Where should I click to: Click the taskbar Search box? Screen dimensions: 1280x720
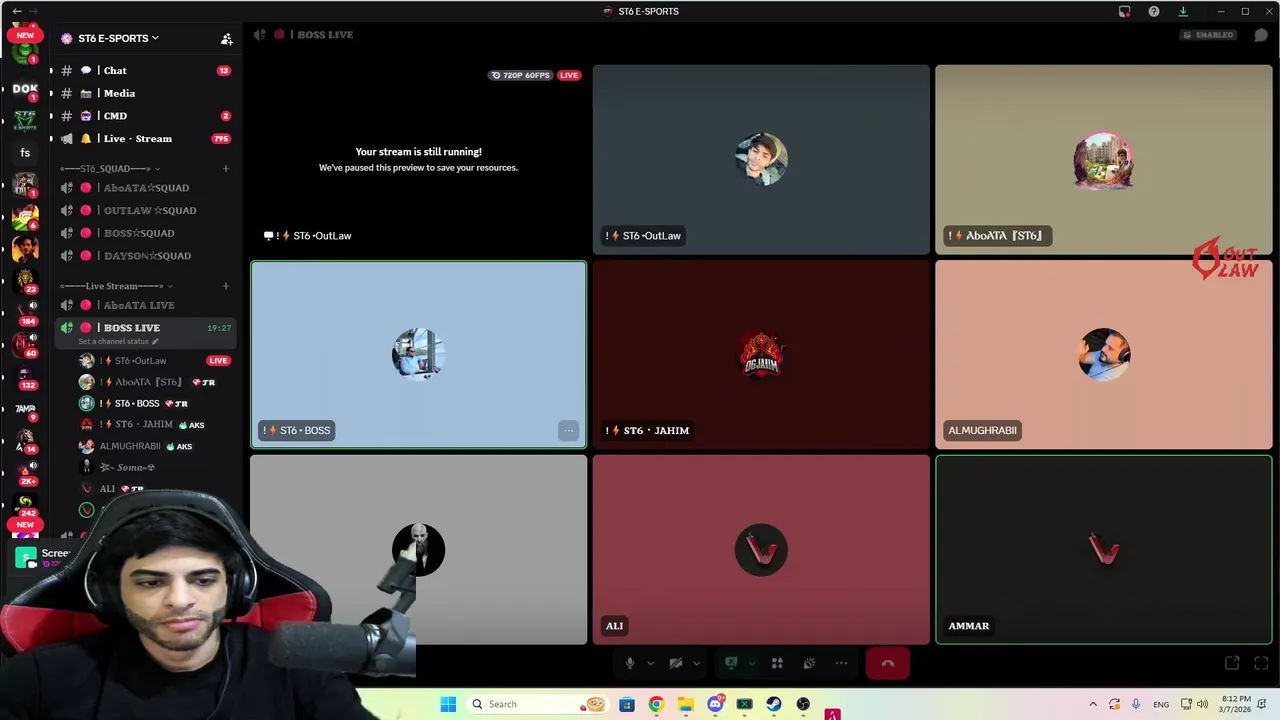click(x=538, y=704)
